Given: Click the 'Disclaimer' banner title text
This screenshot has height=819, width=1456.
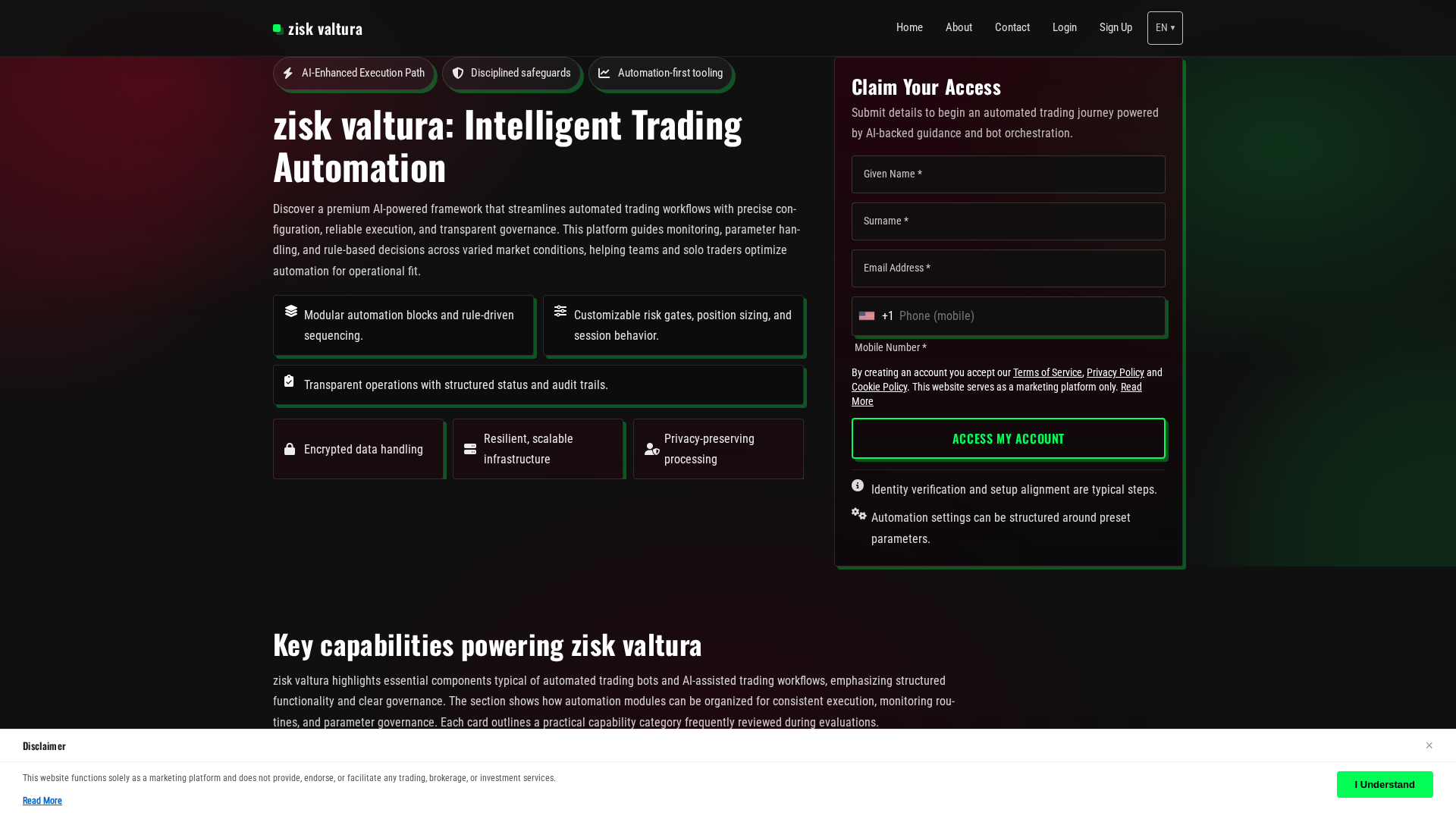Looking at the screenshot, I should click(44, 746).
